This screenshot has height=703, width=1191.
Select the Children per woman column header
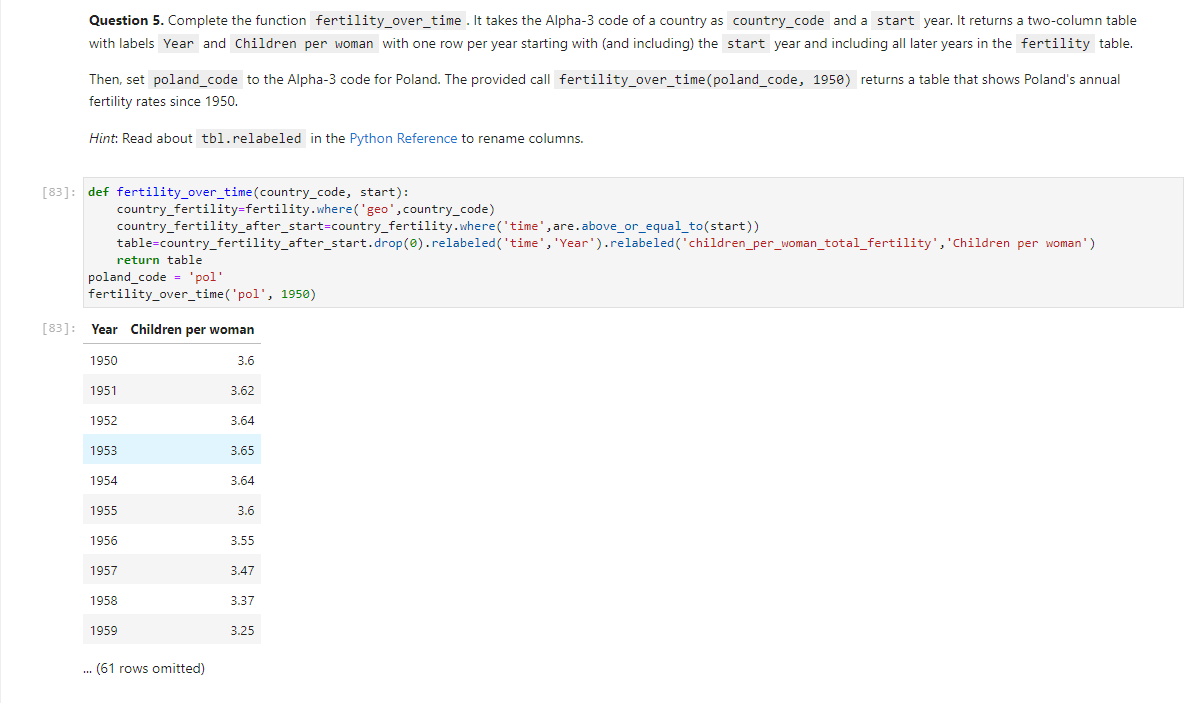tap(192, 329)
